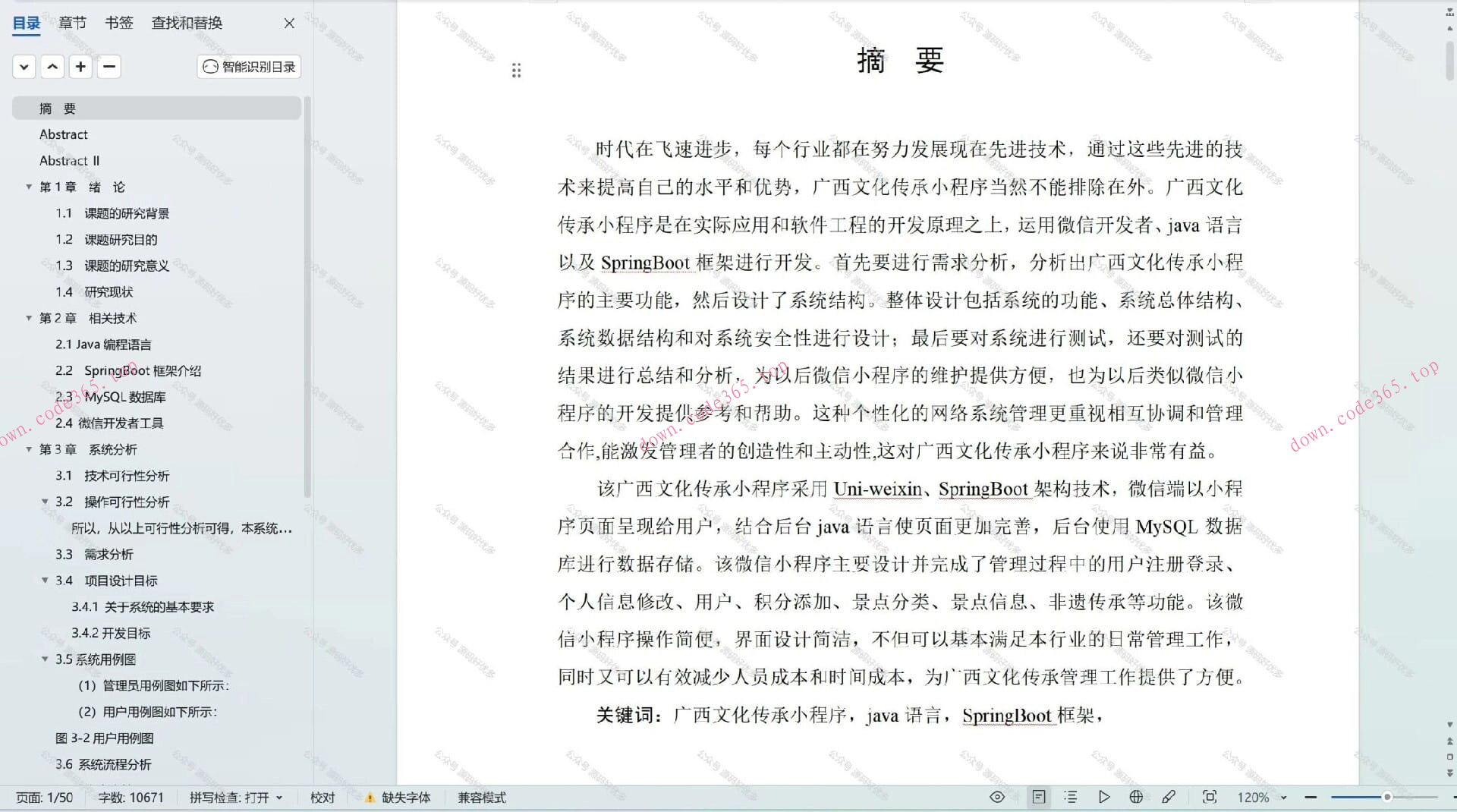Viewport: 1457px width, 812px height.
Task: Collapse the 第2章 相关技术 chapter
Action: 29,318
